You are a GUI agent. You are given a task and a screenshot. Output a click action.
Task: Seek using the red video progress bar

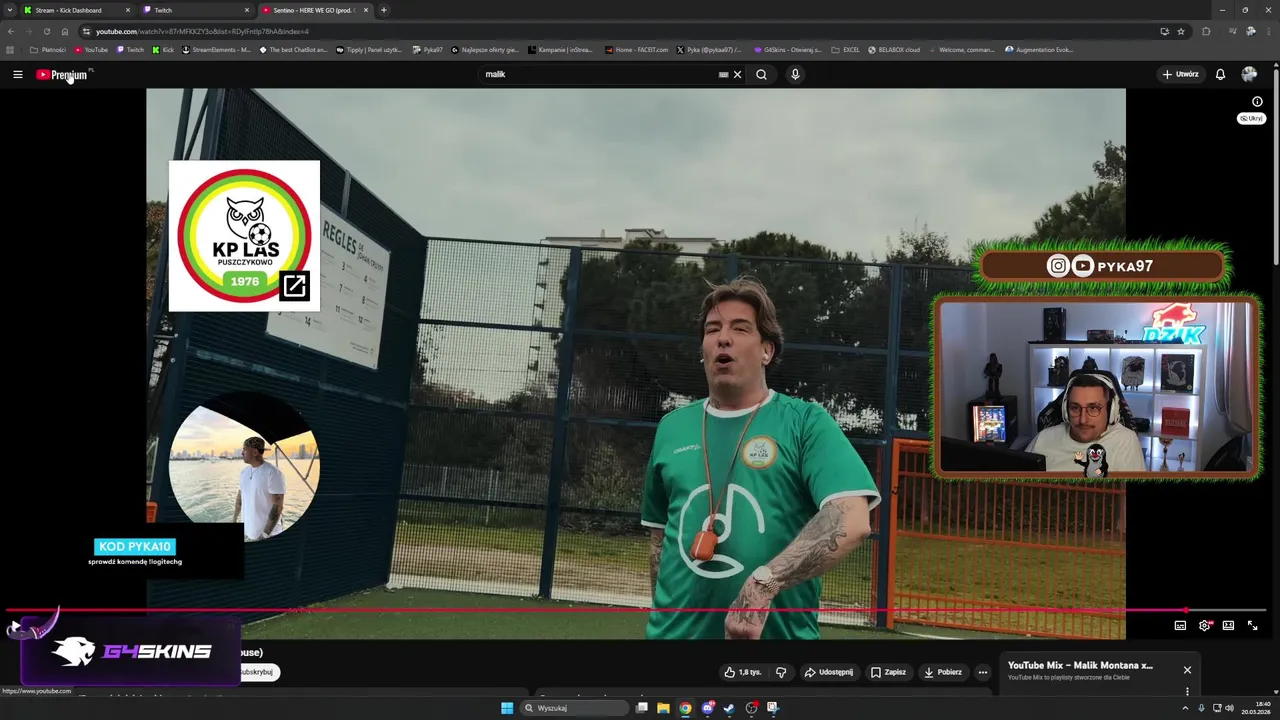pos(636,610)
